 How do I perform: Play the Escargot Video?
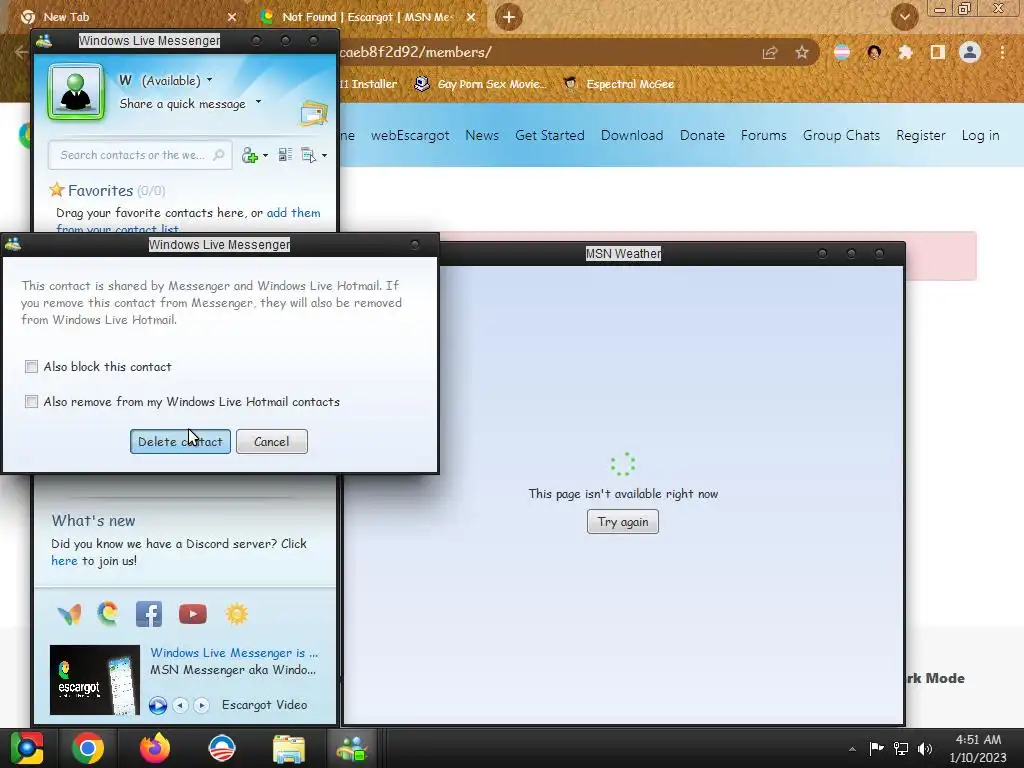point(157,705)
